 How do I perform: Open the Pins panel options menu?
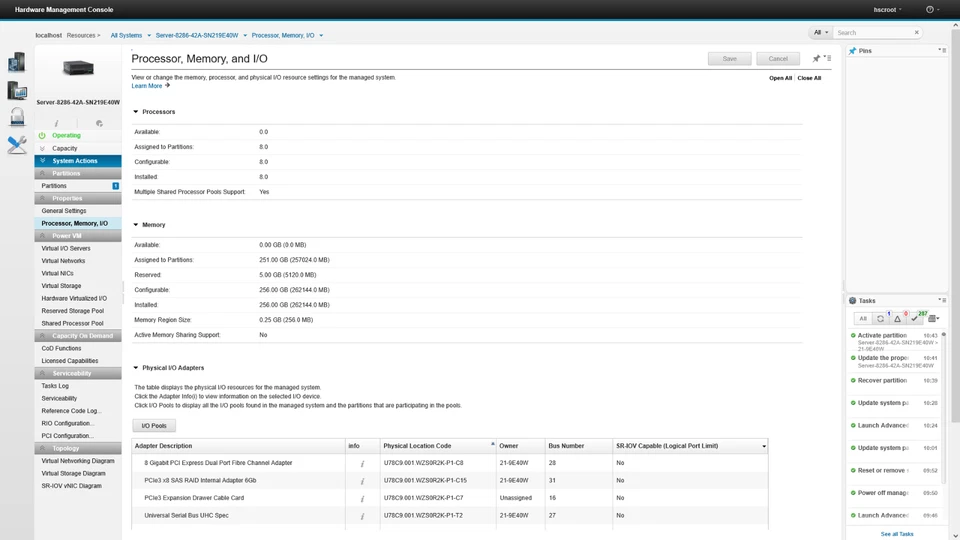click(942, 50)
